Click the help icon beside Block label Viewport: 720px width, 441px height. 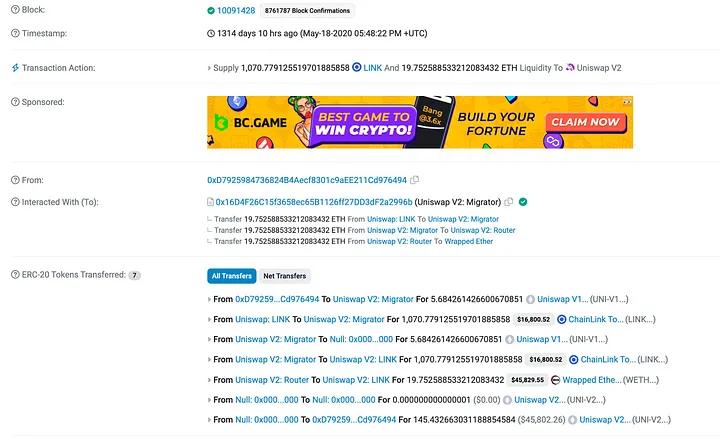[x=14, y=9]
